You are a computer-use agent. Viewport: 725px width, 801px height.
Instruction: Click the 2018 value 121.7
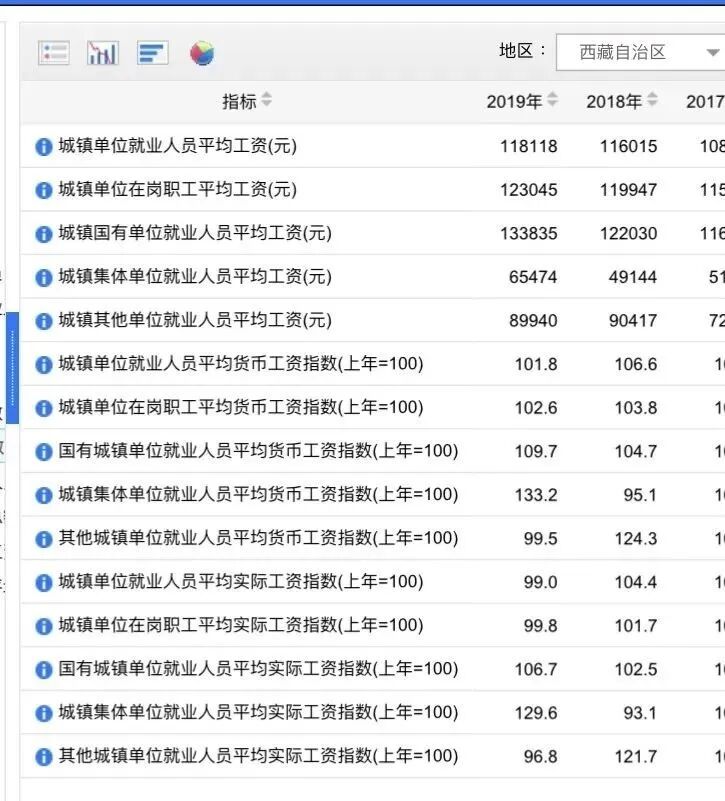pyautogui.click(x=636, y=757)
